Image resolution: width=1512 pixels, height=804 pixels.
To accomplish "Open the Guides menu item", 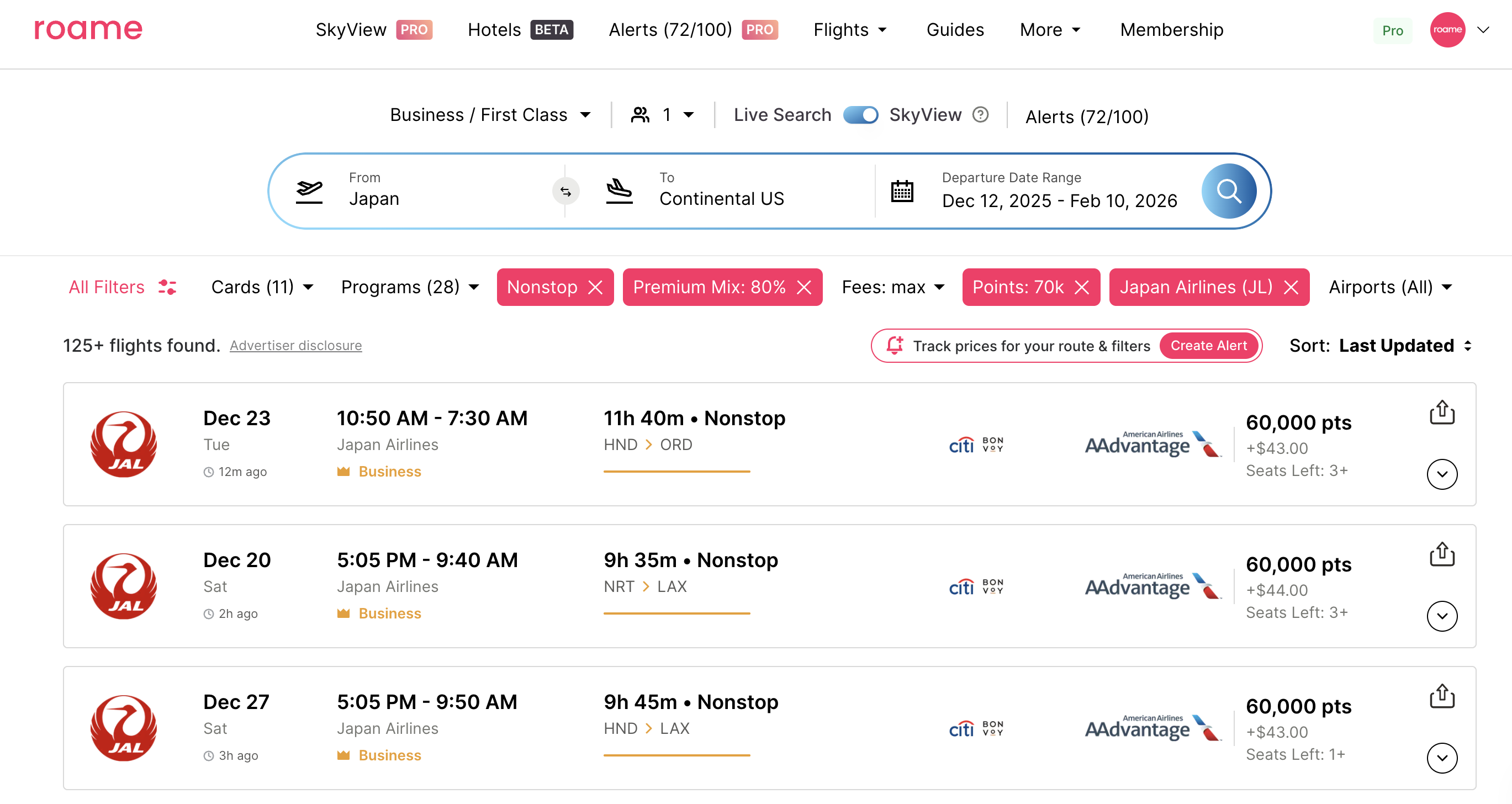I will tap(955, 30).
